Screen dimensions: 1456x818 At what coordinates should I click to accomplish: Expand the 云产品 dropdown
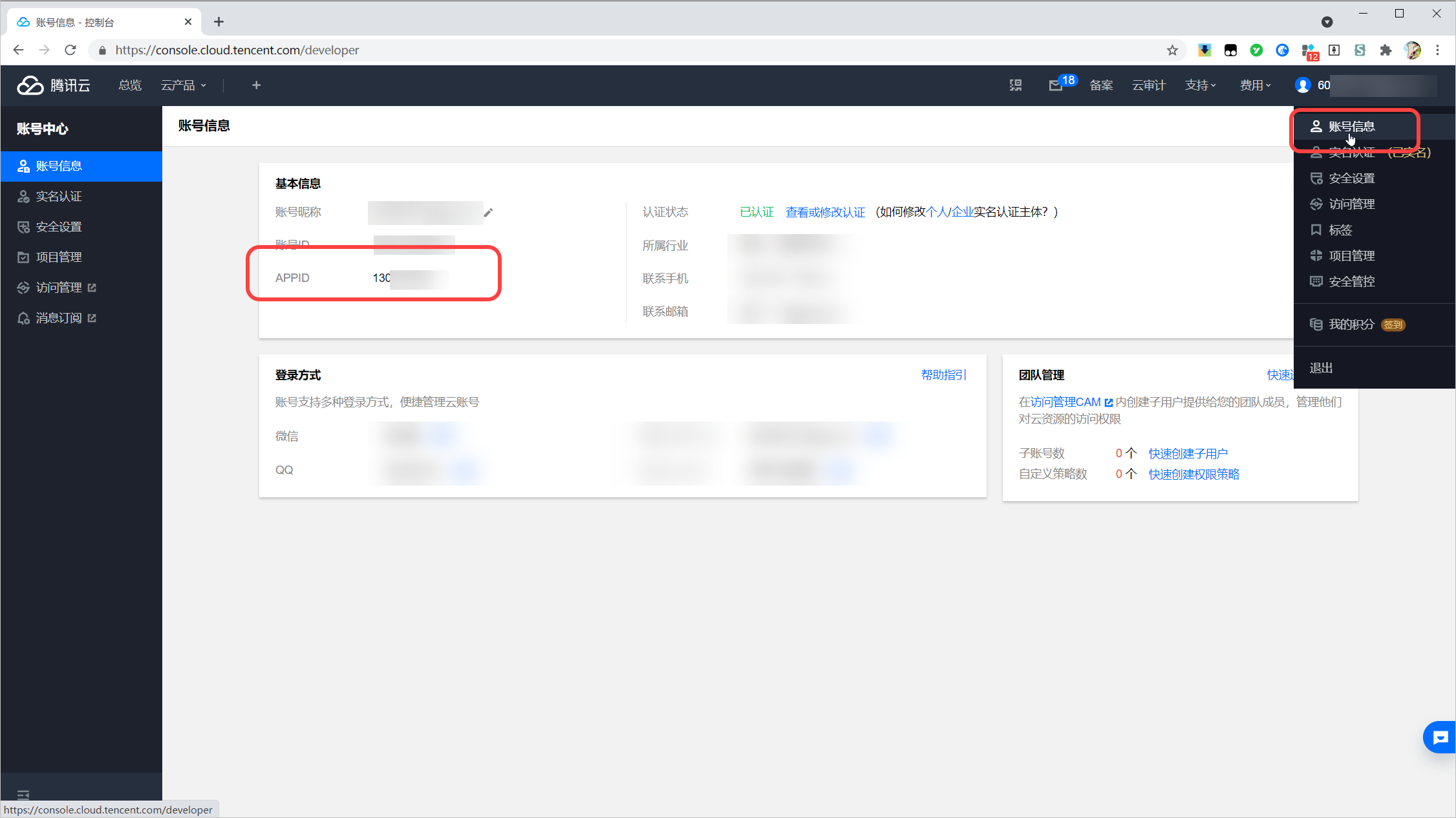[x=183, y=85]
